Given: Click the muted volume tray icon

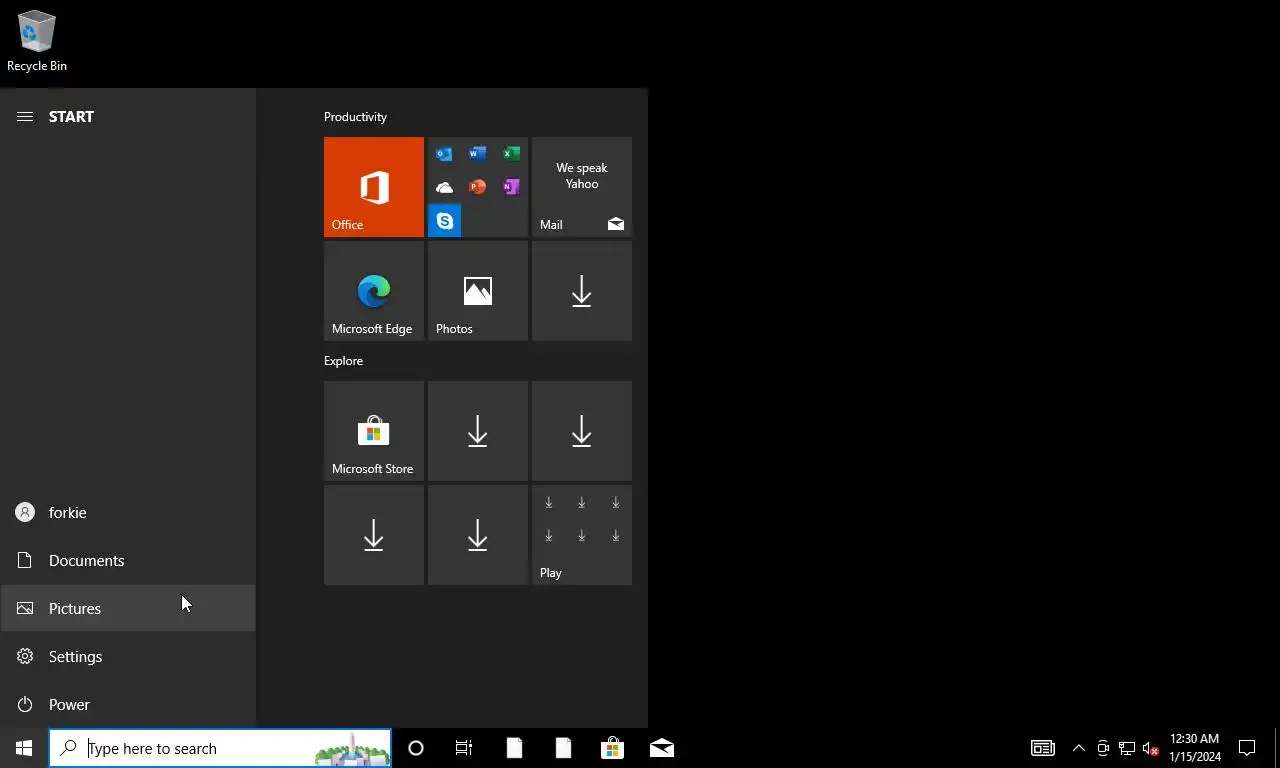Looking at the screenshot, I should point(1151,748).
